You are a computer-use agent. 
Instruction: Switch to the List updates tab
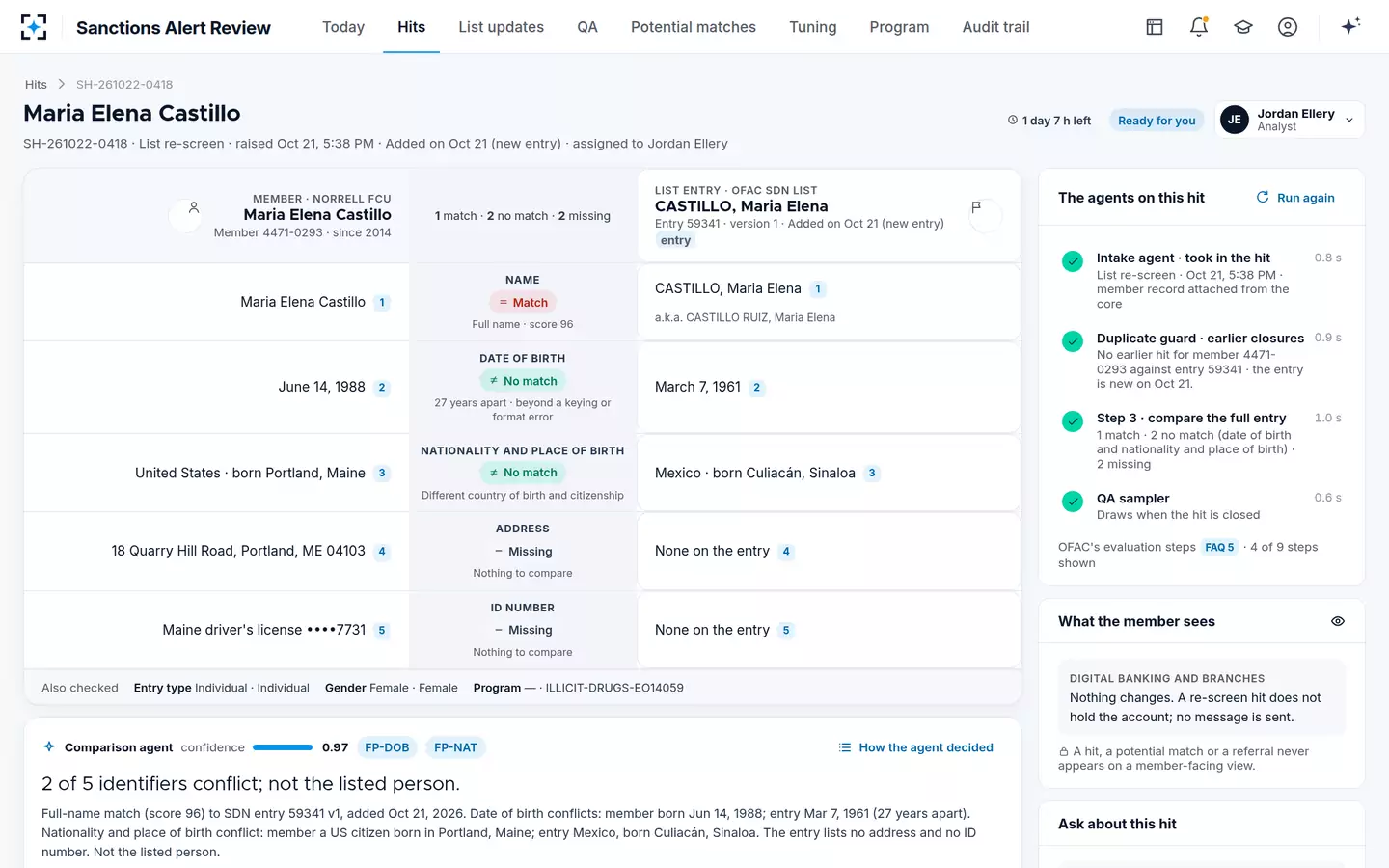(x=502, y=27)
